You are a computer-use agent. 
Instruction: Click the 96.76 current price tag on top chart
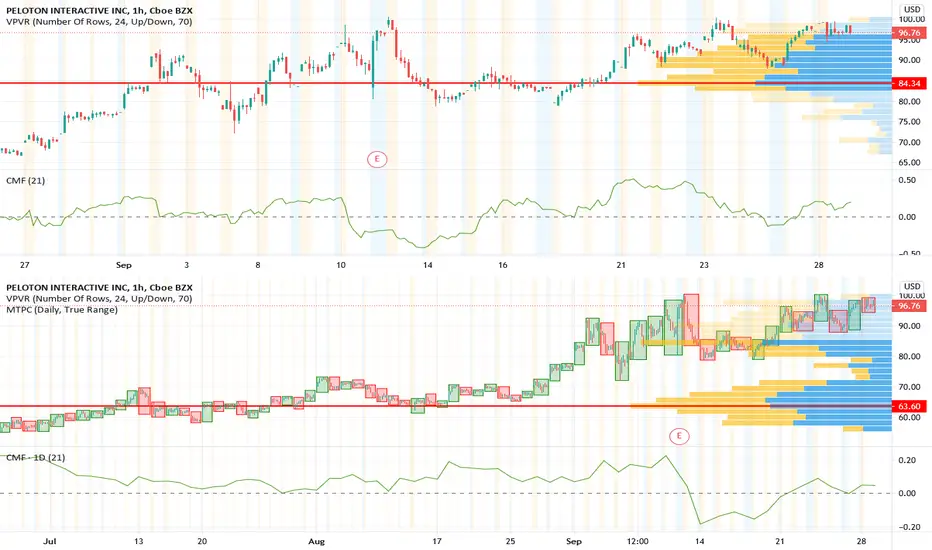pos(909,33)
